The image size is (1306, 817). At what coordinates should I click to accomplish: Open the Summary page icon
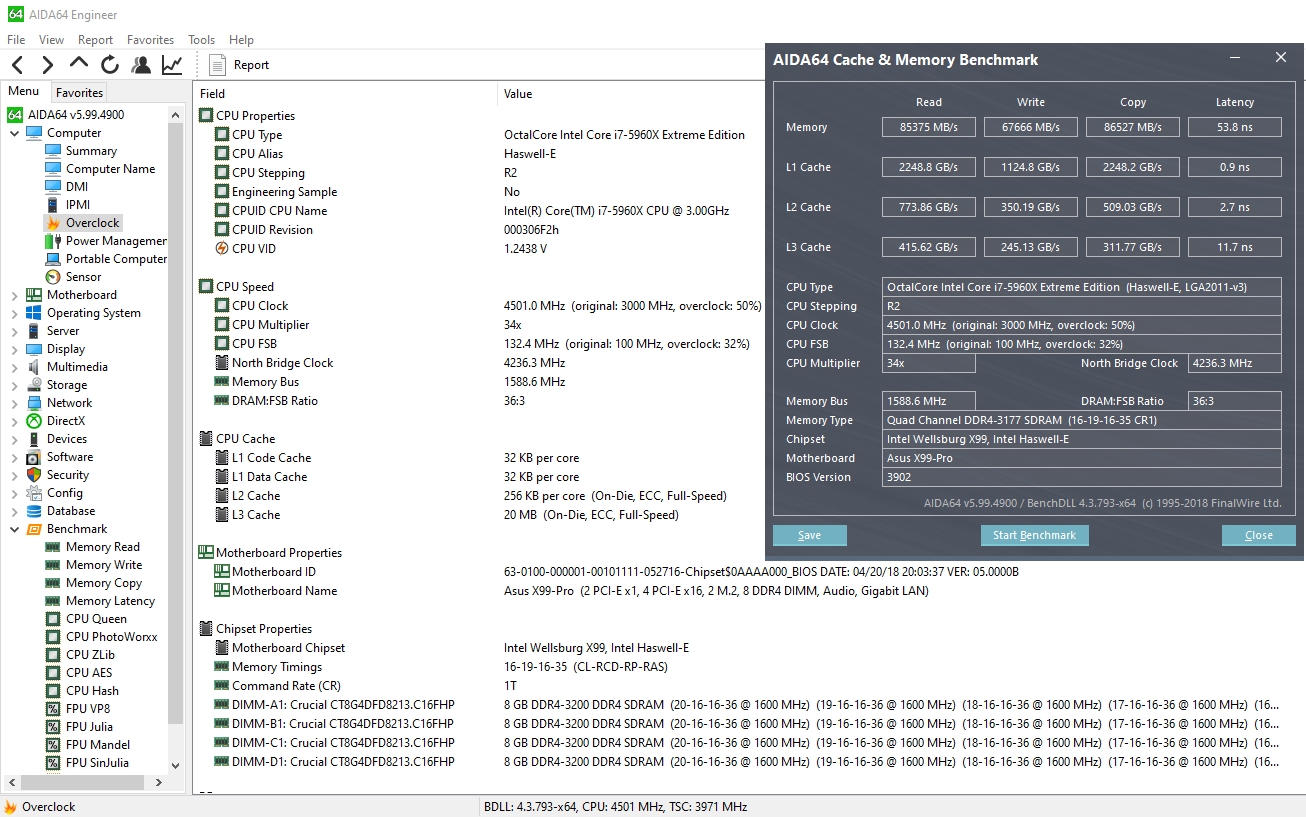pos(53,151)
